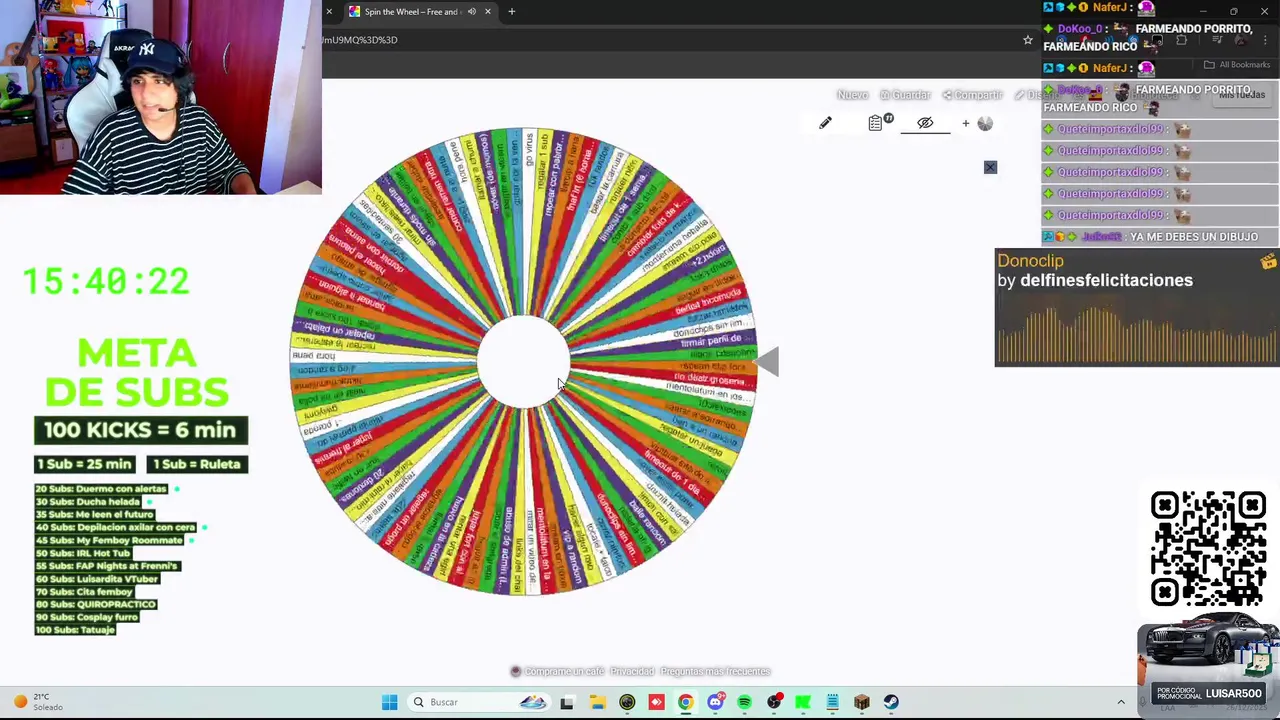Expand the system tray hidden icons chevron
Viewport: 1280px width, 720px height.
1121,702
